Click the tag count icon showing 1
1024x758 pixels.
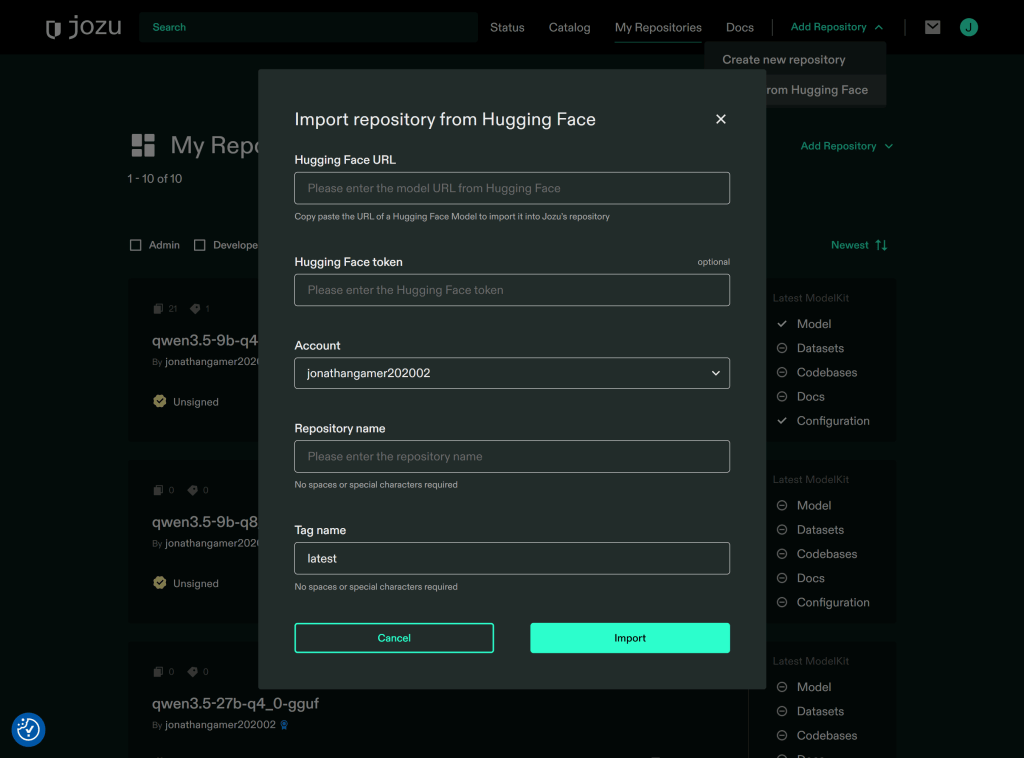click(195, 308)
